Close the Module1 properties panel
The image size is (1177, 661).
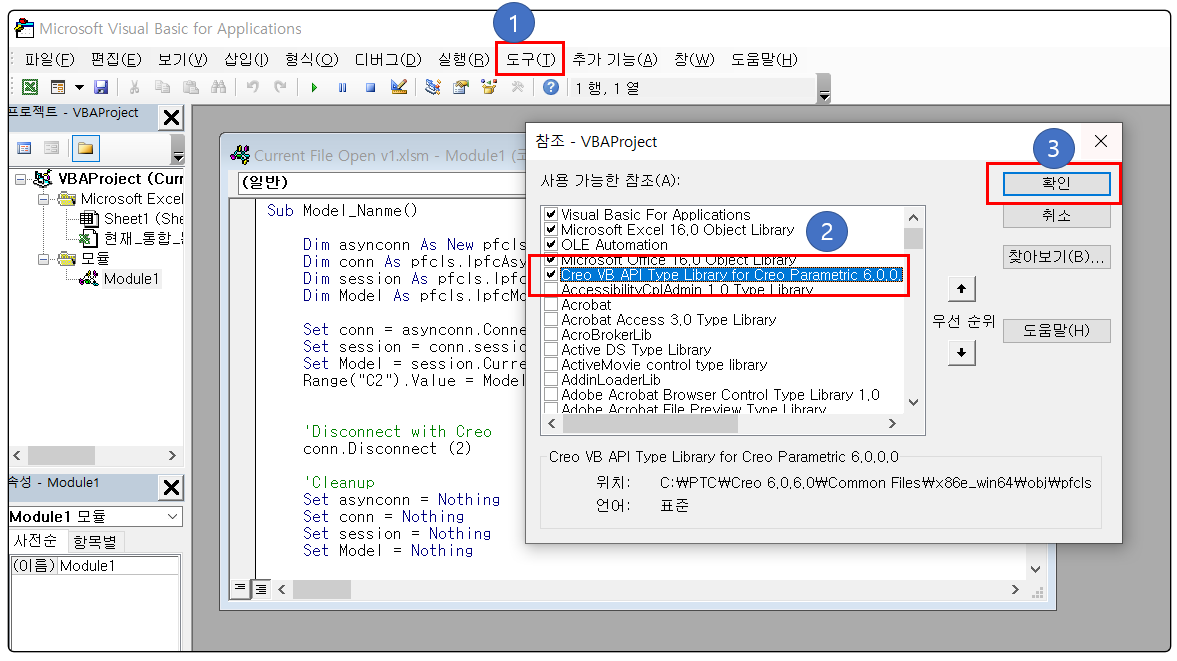(172, 488)
